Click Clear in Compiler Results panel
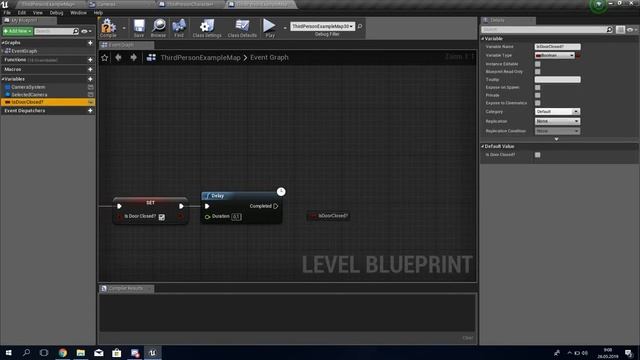 (x=468, y=338)
